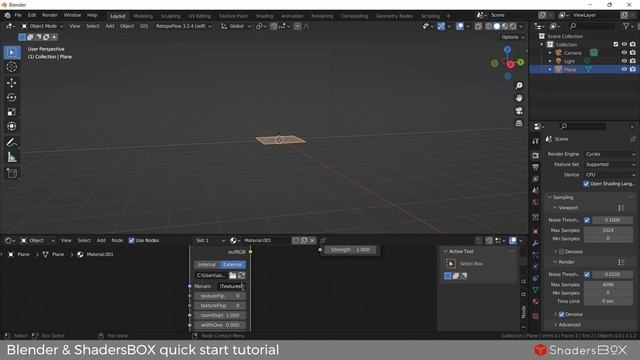Select the Select Box tool in viewport toolbar
The image size is (640, 360).
pos(12,53)
